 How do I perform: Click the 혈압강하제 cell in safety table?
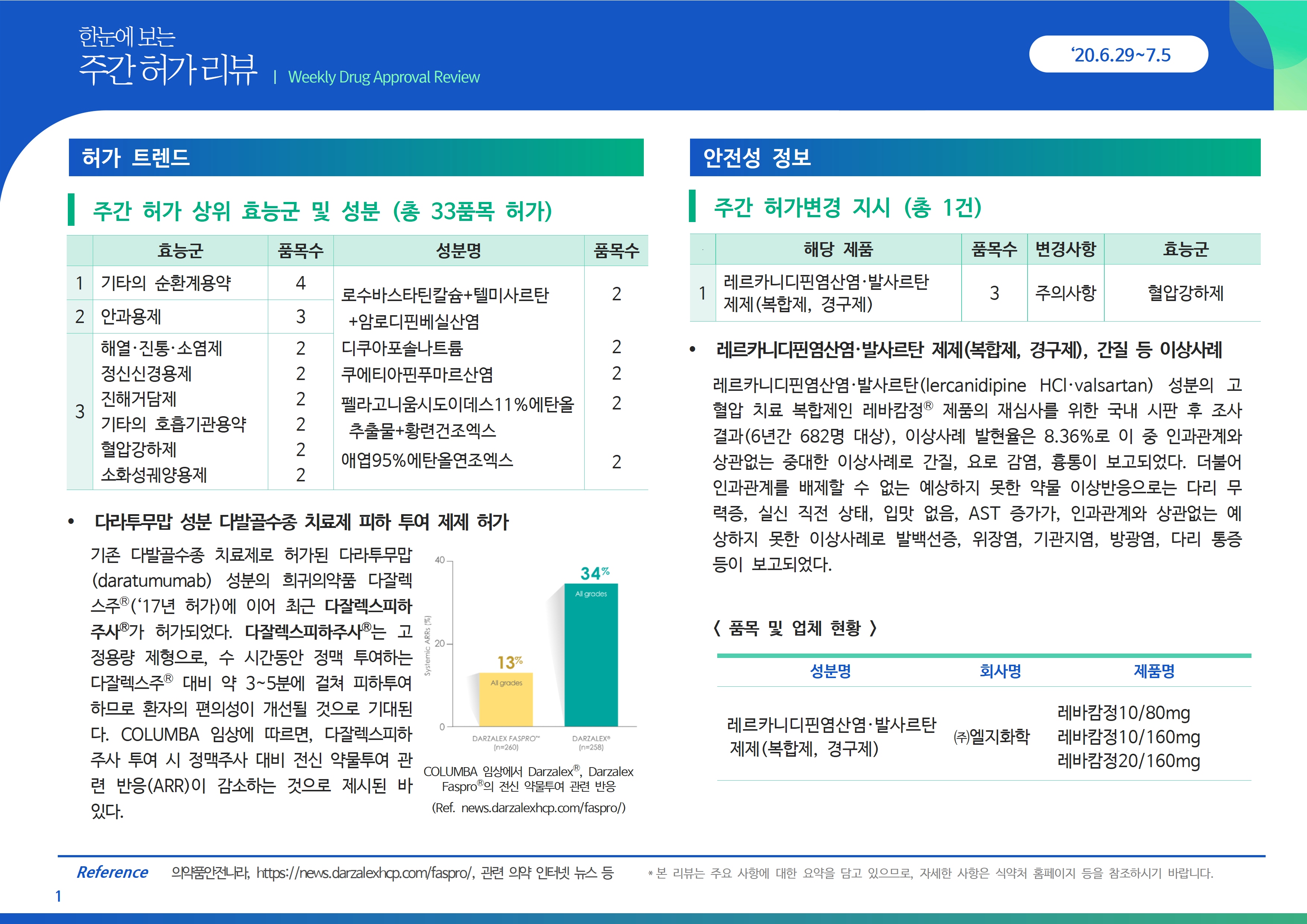tap(1185, 292)
